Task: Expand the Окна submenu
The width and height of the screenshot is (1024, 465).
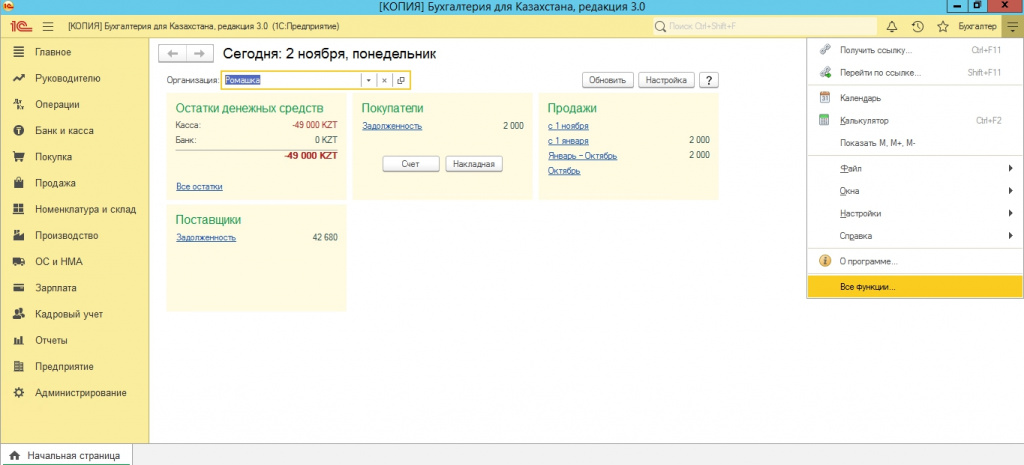Action: point(915,191)
